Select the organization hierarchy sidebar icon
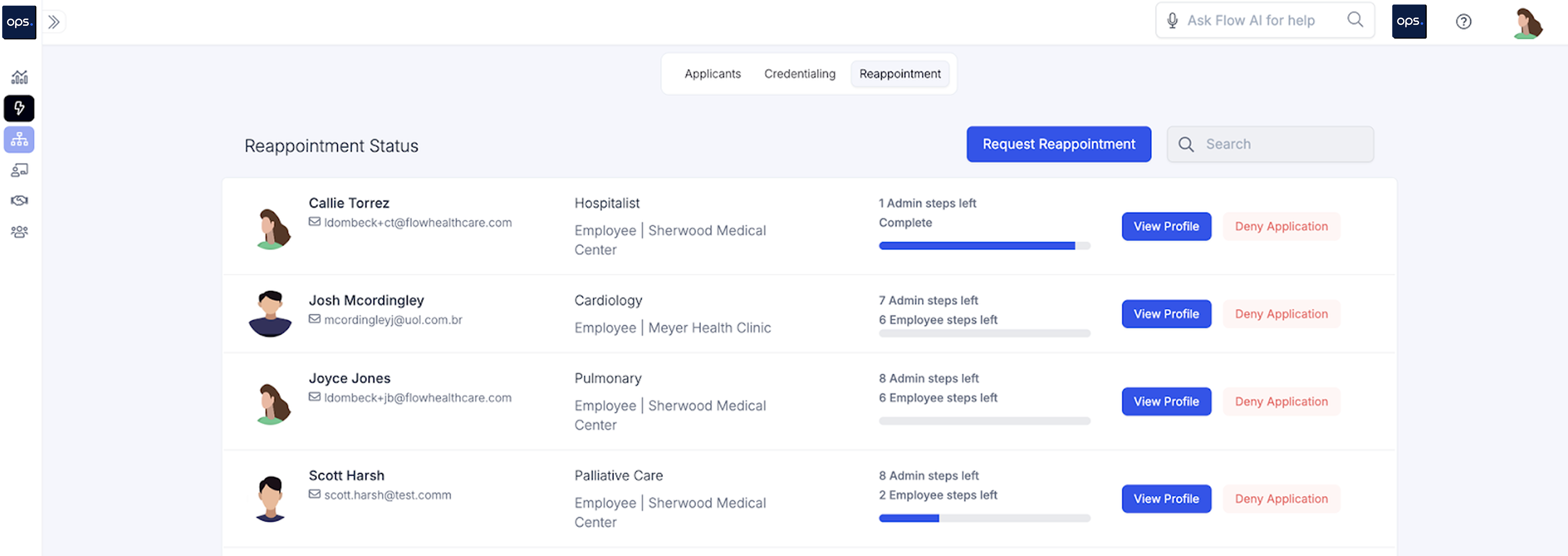This screenshot has height=556, width=1568. pyautogui.click(x=20, y=139)
